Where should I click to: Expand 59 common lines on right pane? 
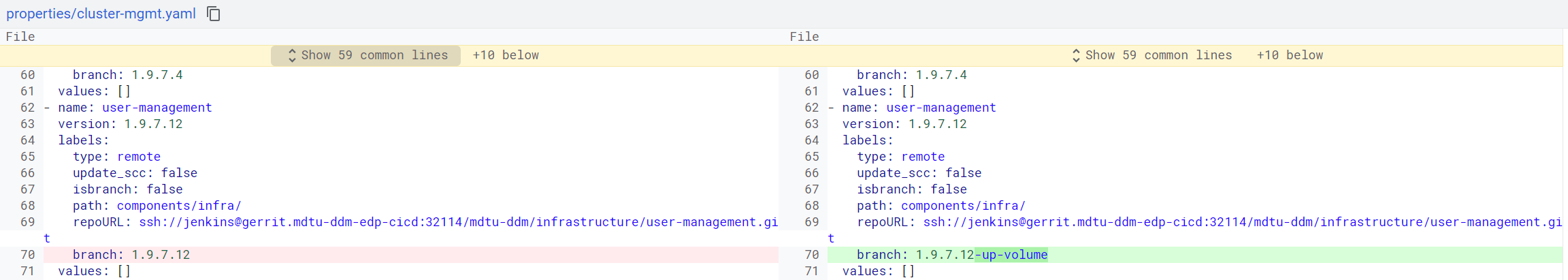click(x=1151, y=55)
